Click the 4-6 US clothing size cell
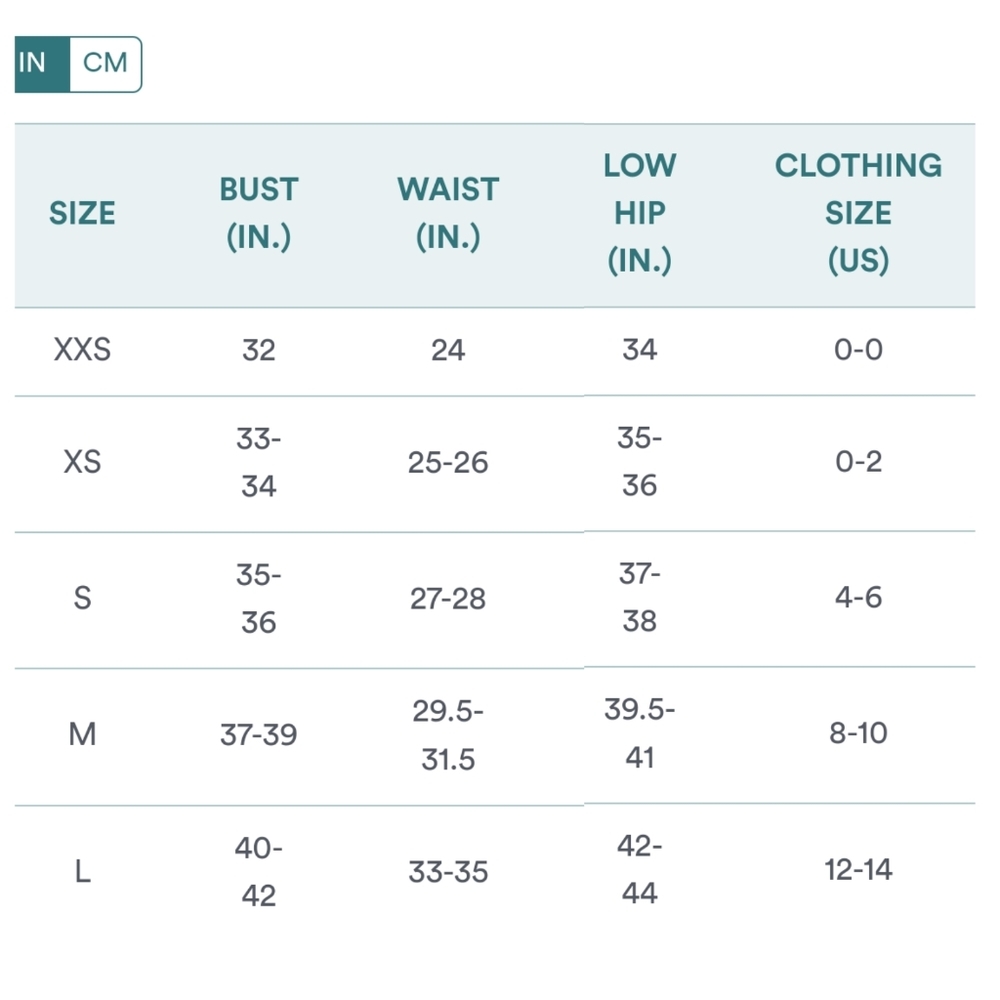Screen dimensions: 1000x1000 tap(858, 597)
